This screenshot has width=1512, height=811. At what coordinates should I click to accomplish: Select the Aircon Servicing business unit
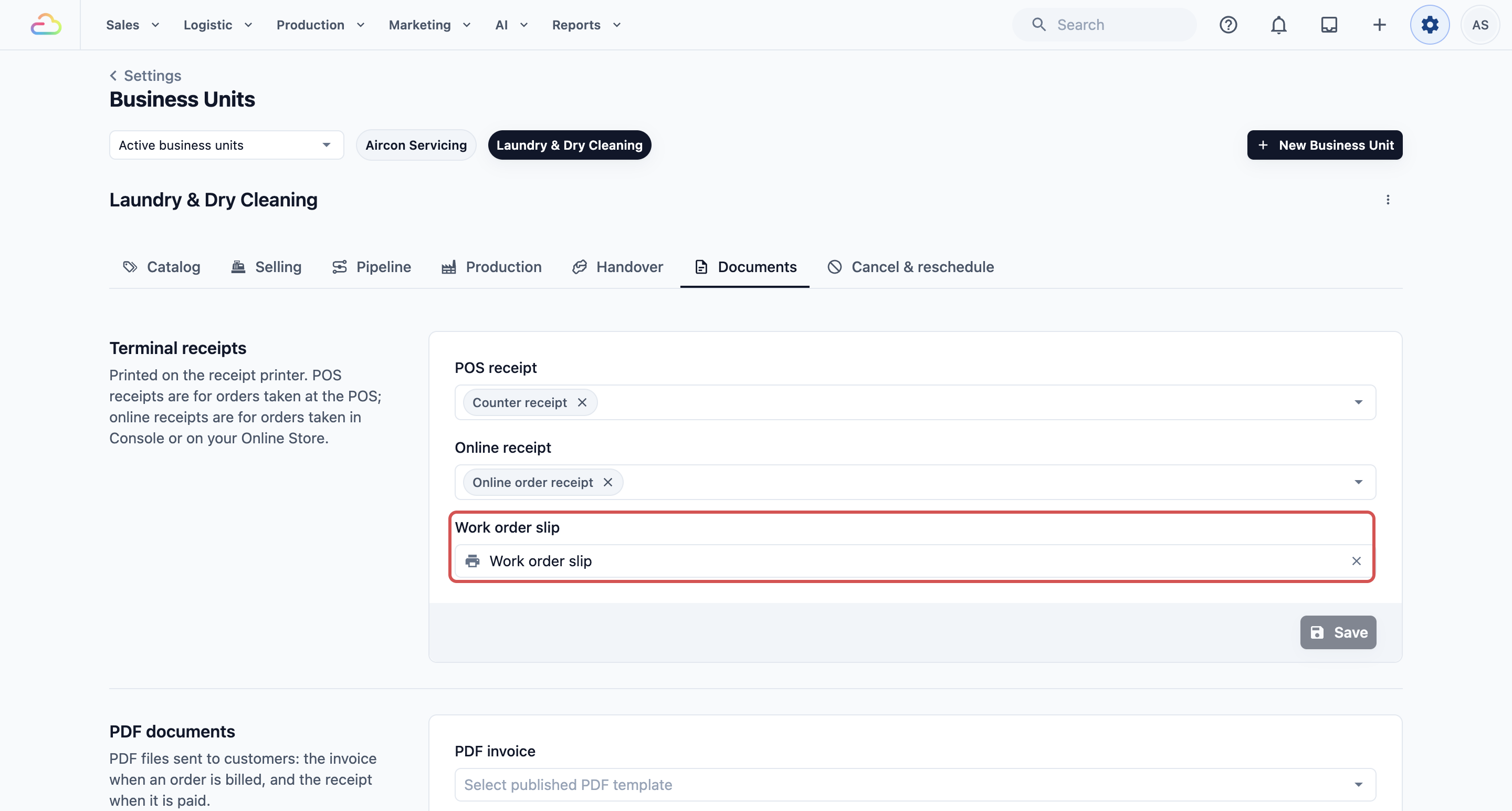click(416, 145)
